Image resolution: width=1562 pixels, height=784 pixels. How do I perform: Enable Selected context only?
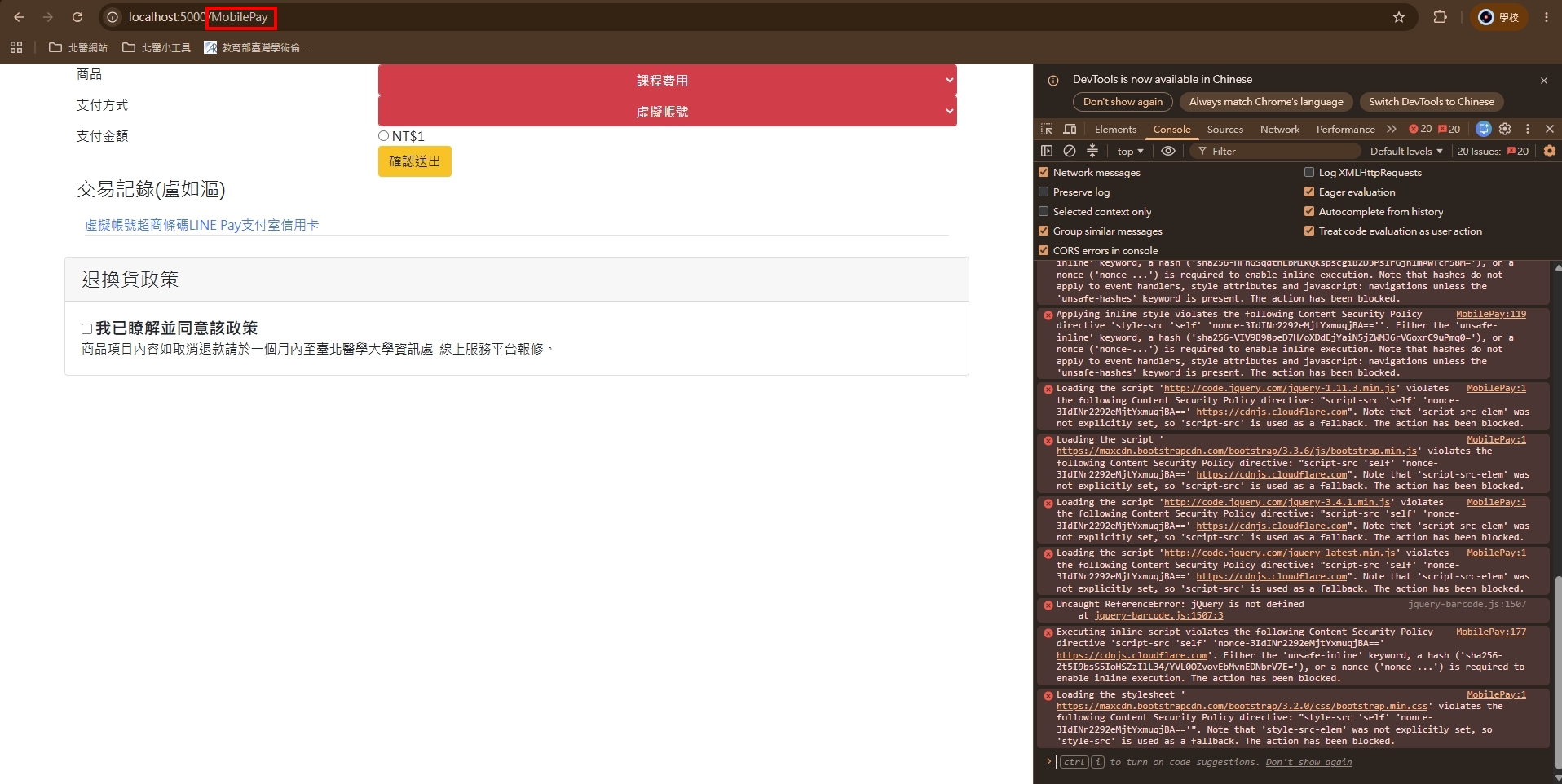[x=1044, y=211]
